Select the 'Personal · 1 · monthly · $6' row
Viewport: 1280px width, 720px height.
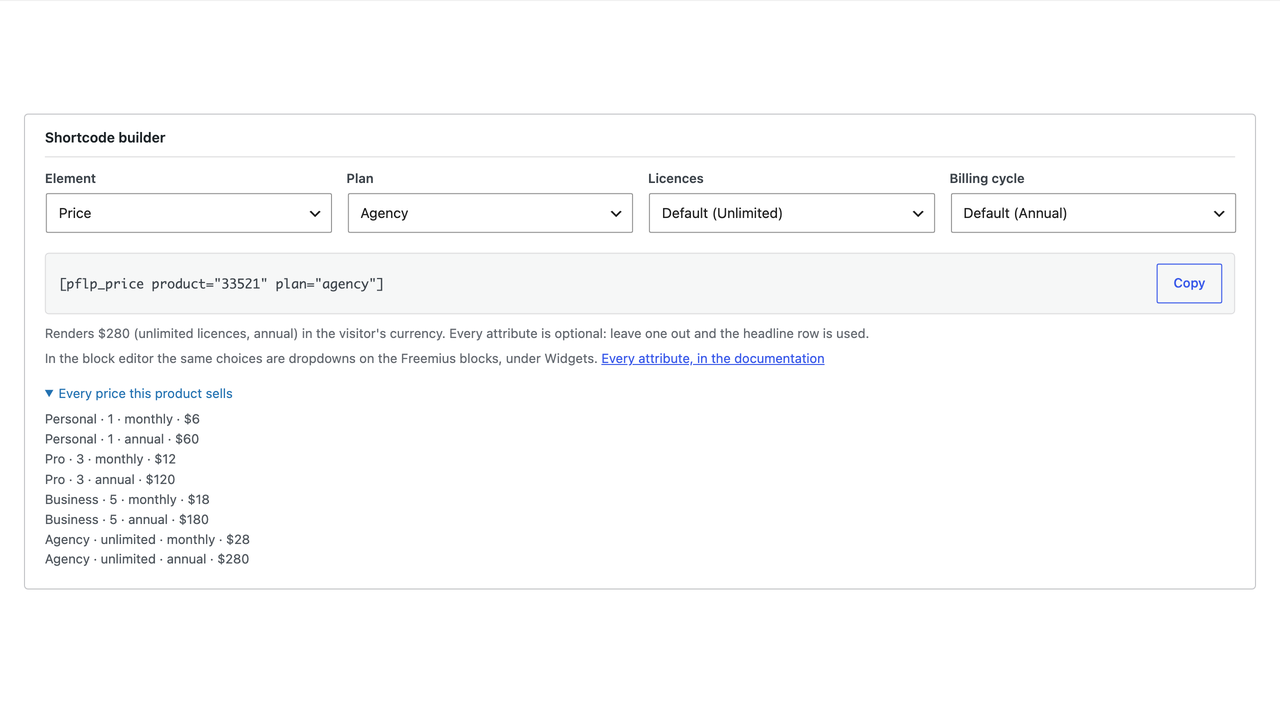[122, 419]
